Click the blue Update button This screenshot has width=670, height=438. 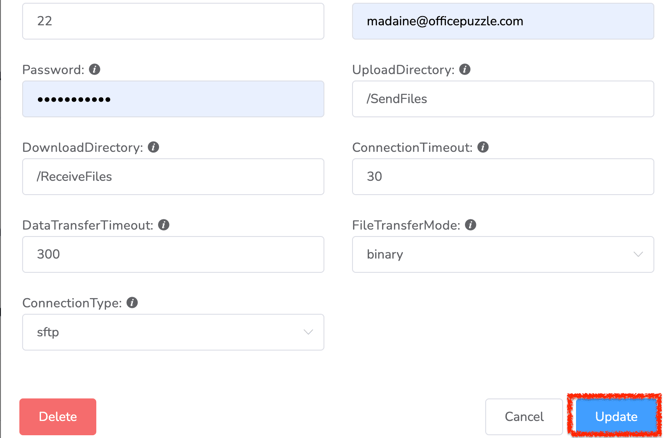click(616, 417)
